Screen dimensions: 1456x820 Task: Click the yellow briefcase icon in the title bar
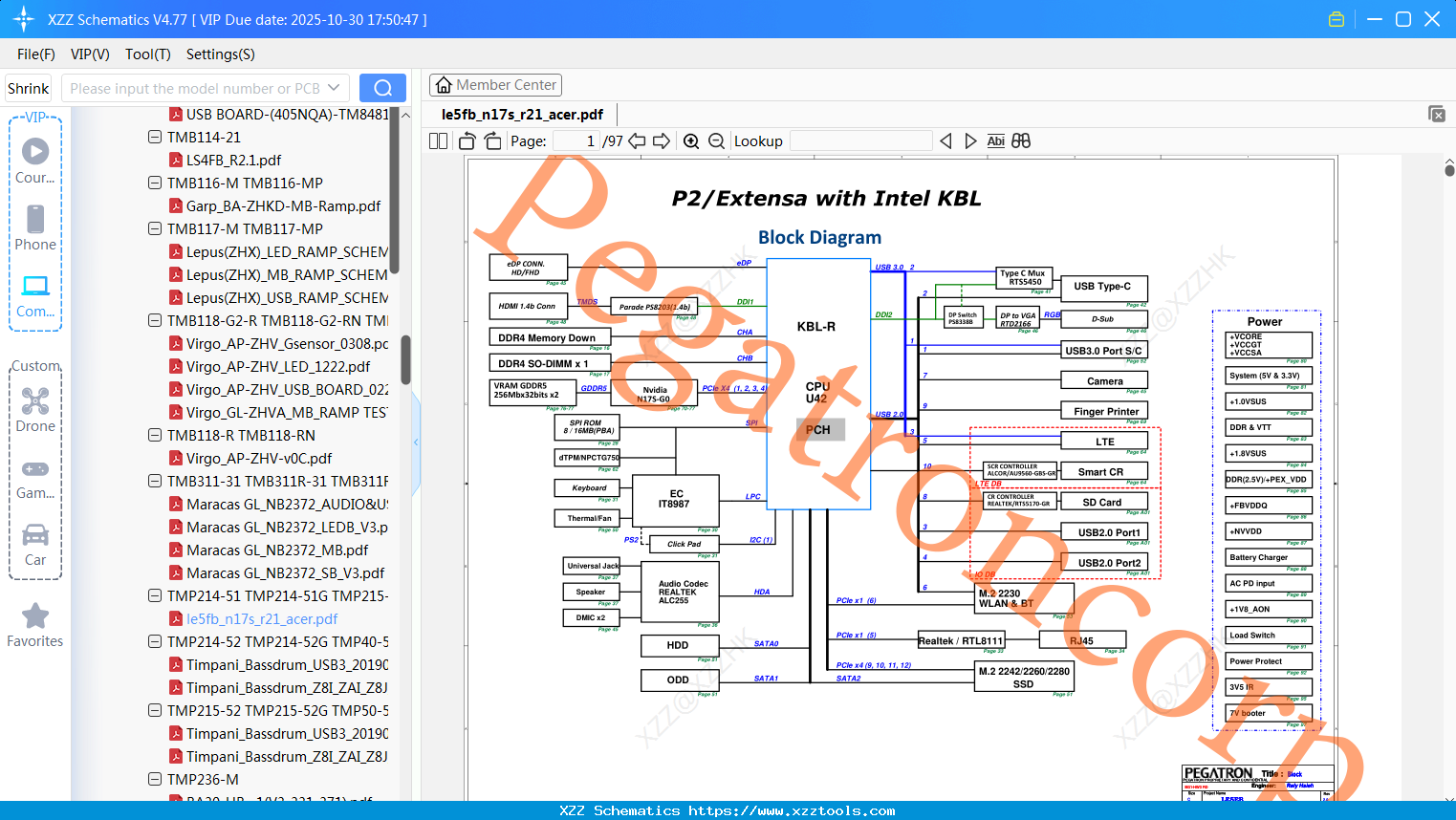click(1336, 19)
